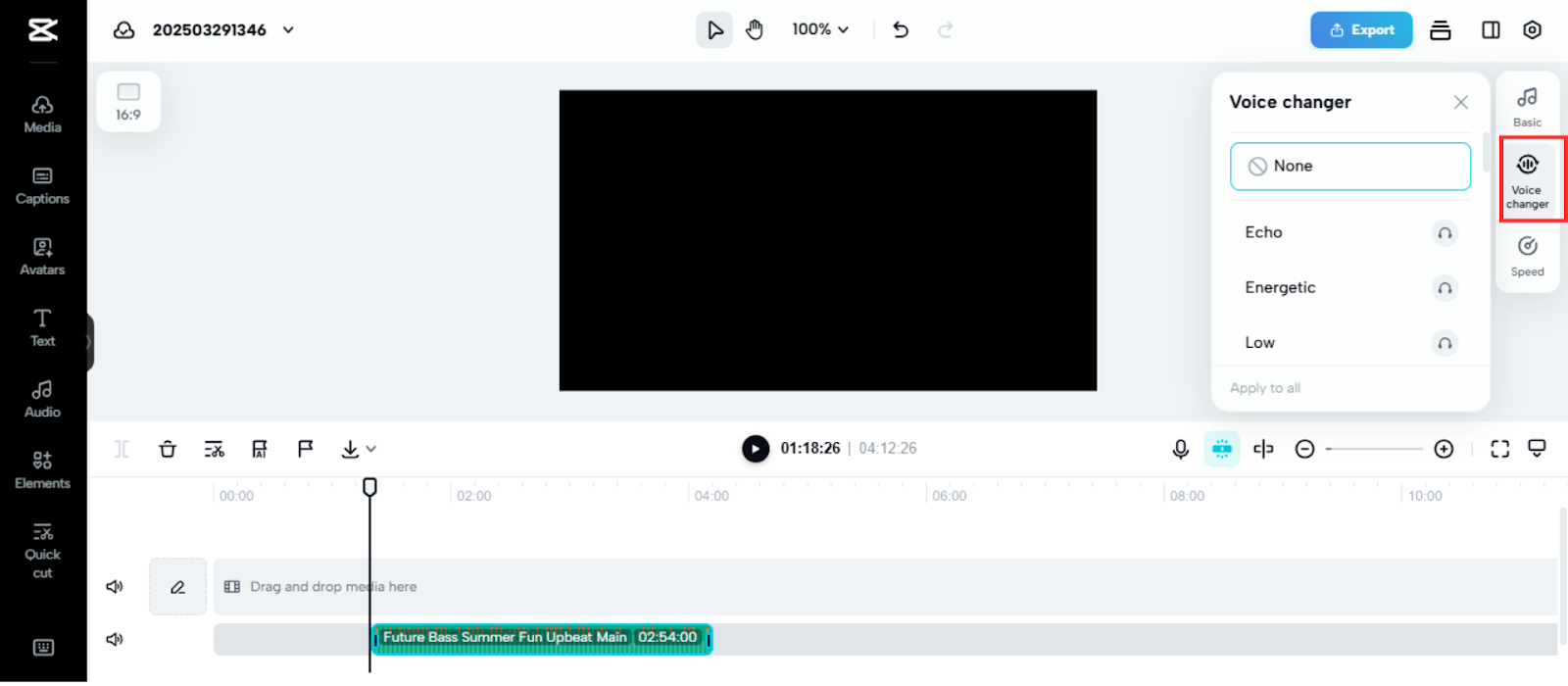Click the cloud save status icon
The width and height of the screenshot is (1568, 686).
point(124,30)
